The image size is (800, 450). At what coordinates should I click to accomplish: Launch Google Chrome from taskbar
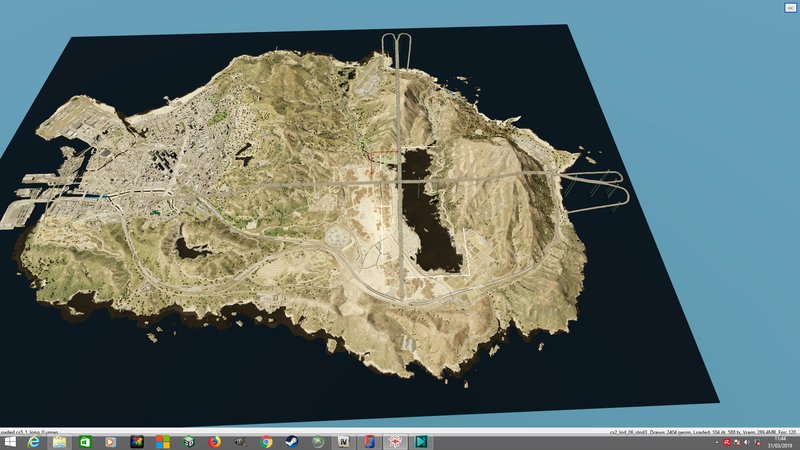click(x=266, y=442)
